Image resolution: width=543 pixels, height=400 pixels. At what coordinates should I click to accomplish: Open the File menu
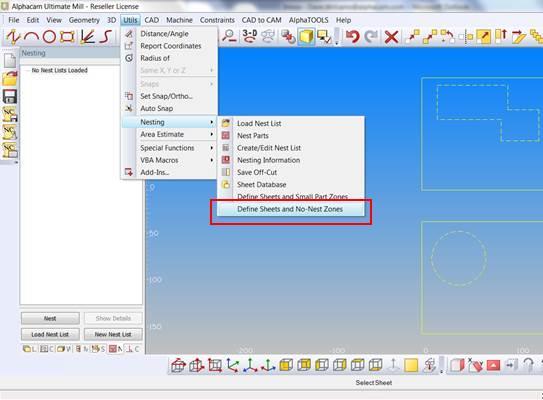pos(14,20)
